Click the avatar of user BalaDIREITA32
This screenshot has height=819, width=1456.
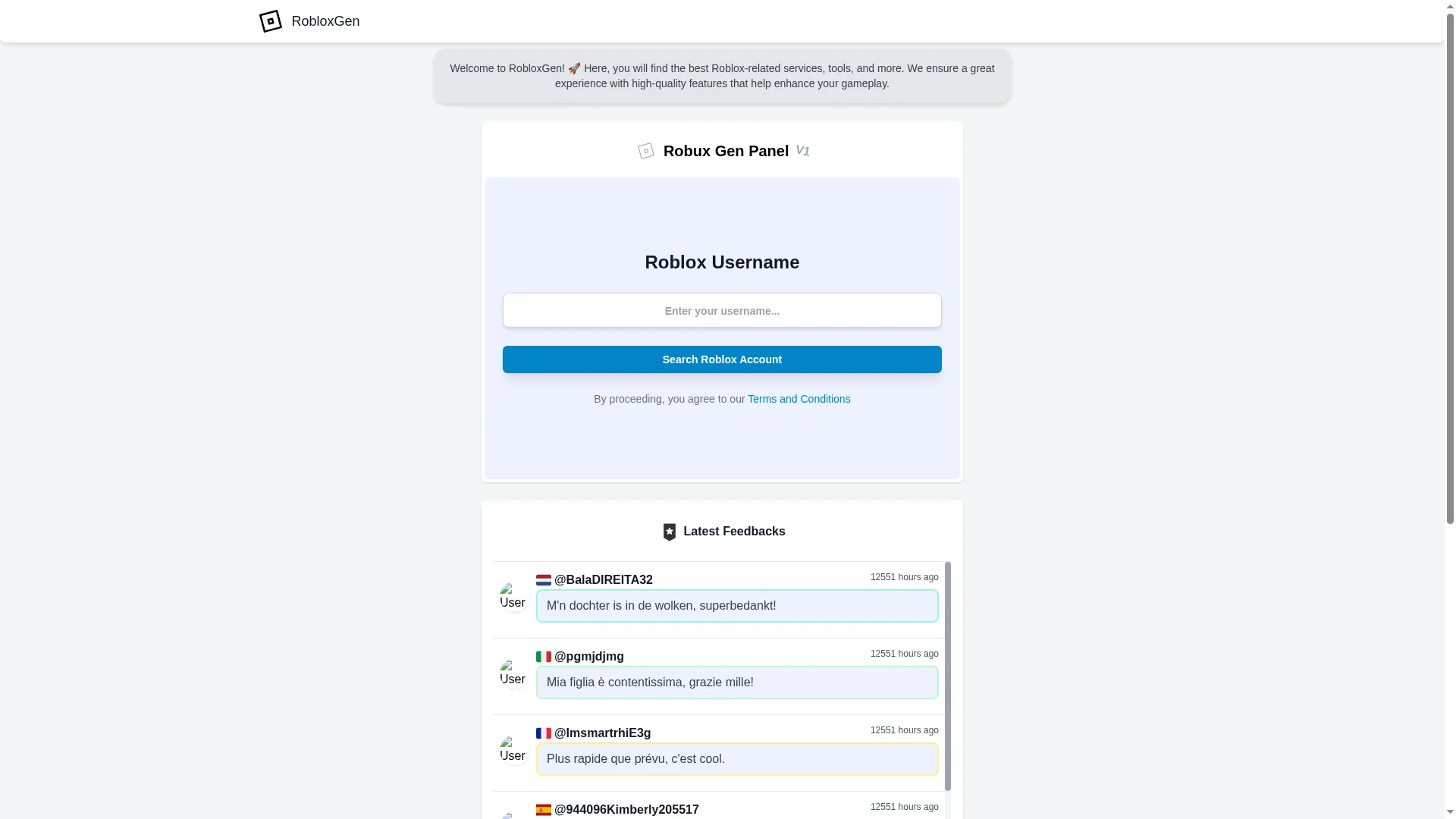point(513,597)
